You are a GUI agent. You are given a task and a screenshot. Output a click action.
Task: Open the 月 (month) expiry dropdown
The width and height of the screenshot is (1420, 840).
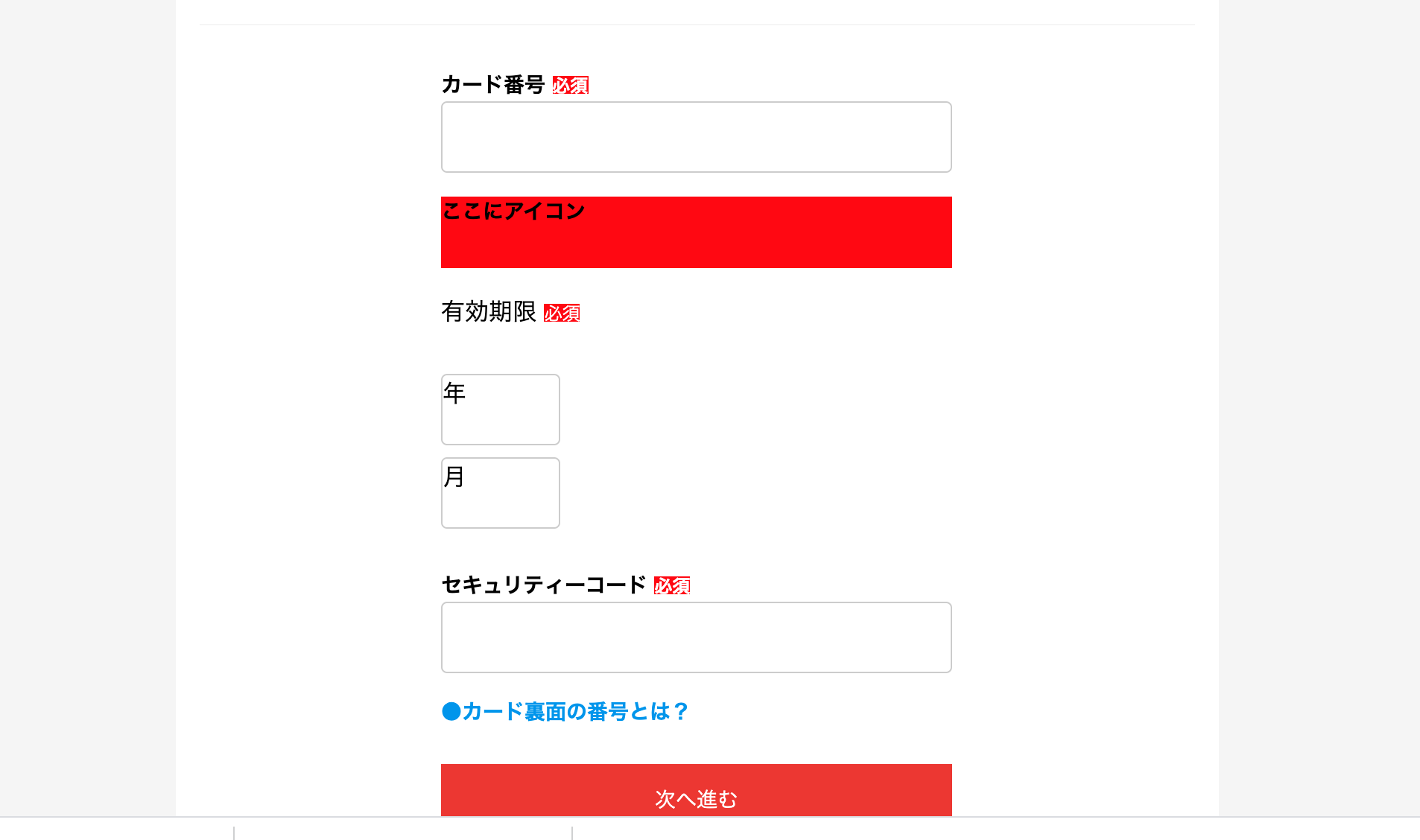tap(500, 493)
